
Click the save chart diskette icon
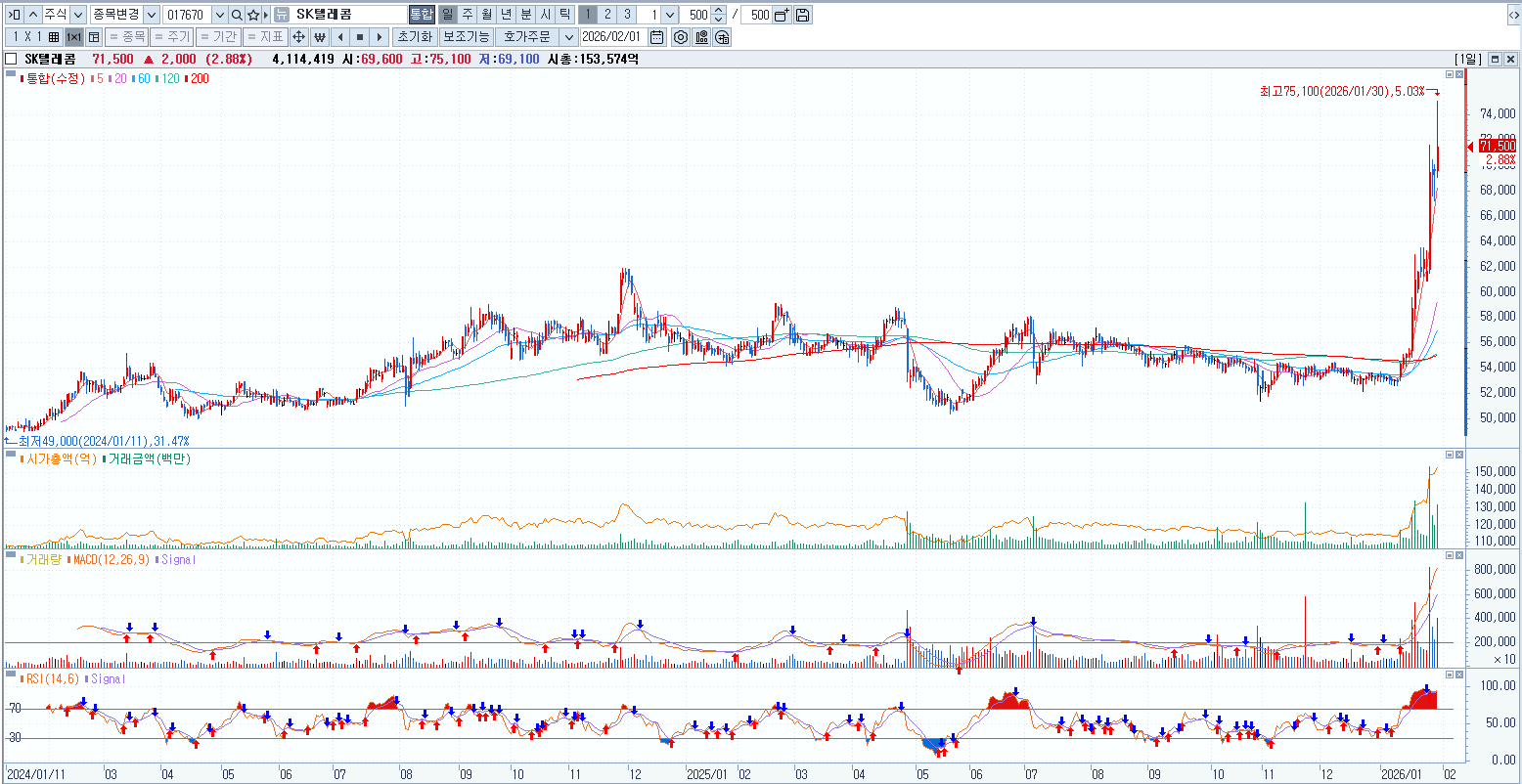[x=802, y=15]
